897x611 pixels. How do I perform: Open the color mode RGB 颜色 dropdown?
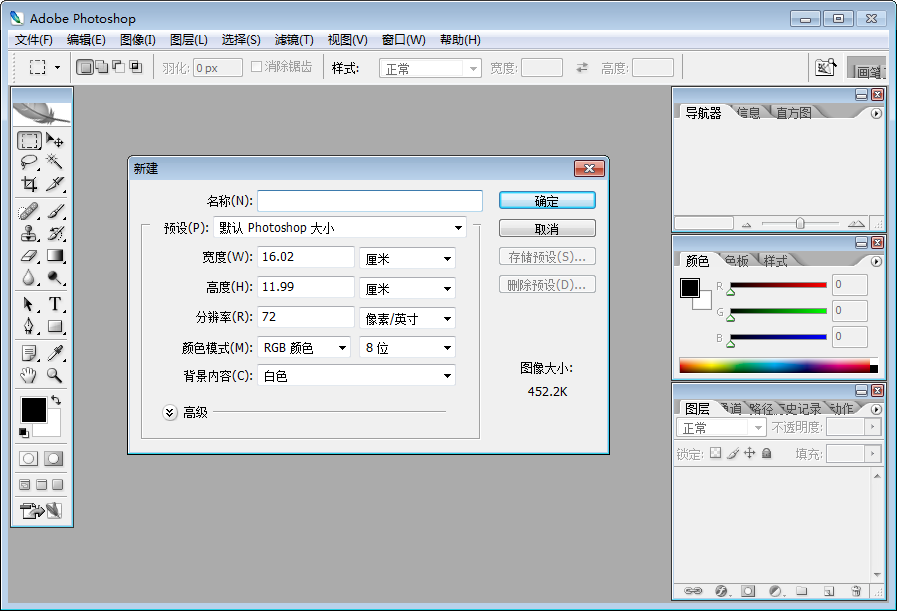(304, 347)
